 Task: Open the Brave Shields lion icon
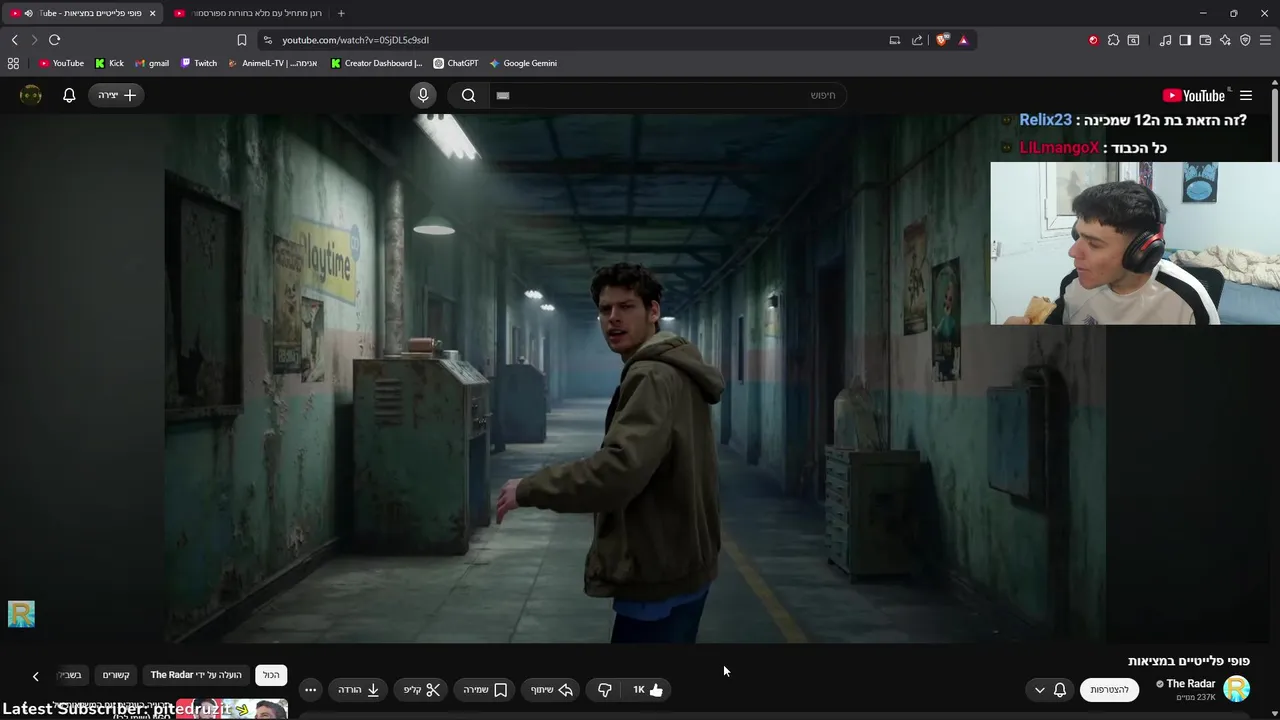(x=942, y=40)
